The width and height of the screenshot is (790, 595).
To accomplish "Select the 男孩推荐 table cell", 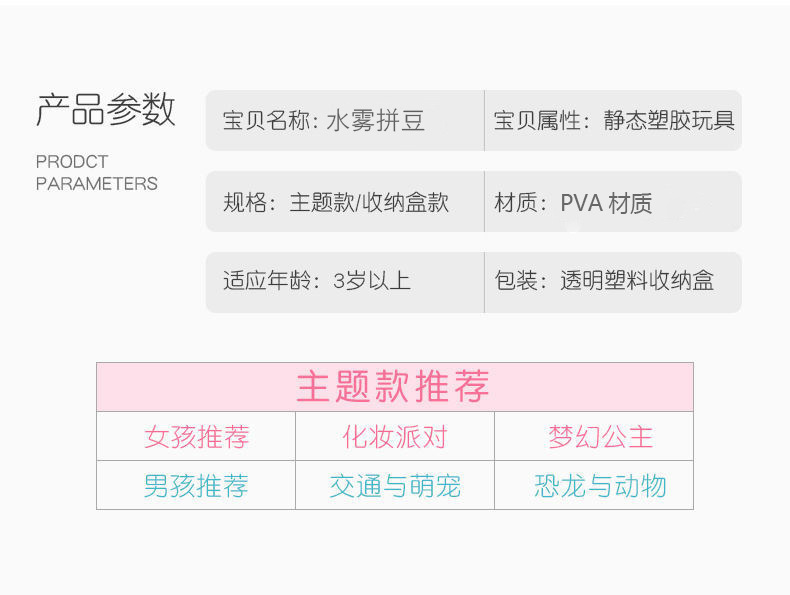I will 196,486.
